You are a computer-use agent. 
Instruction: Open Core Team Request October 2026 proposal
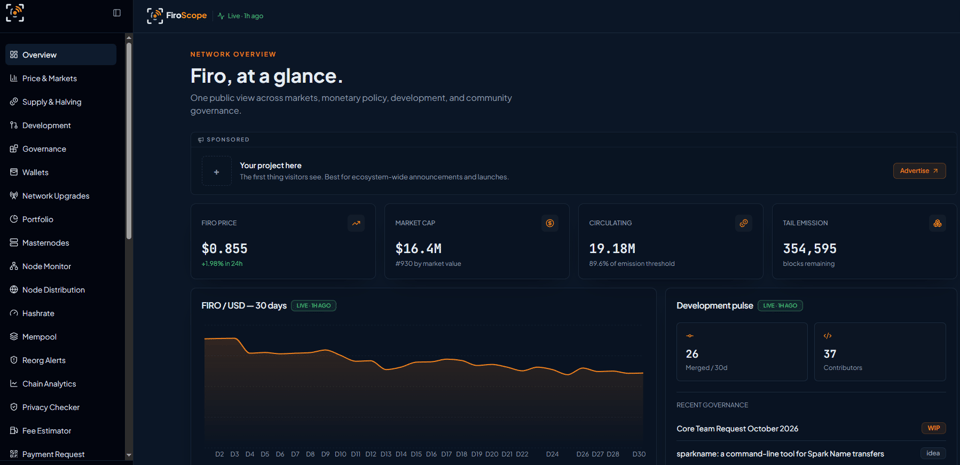click(x=737, y=428)
